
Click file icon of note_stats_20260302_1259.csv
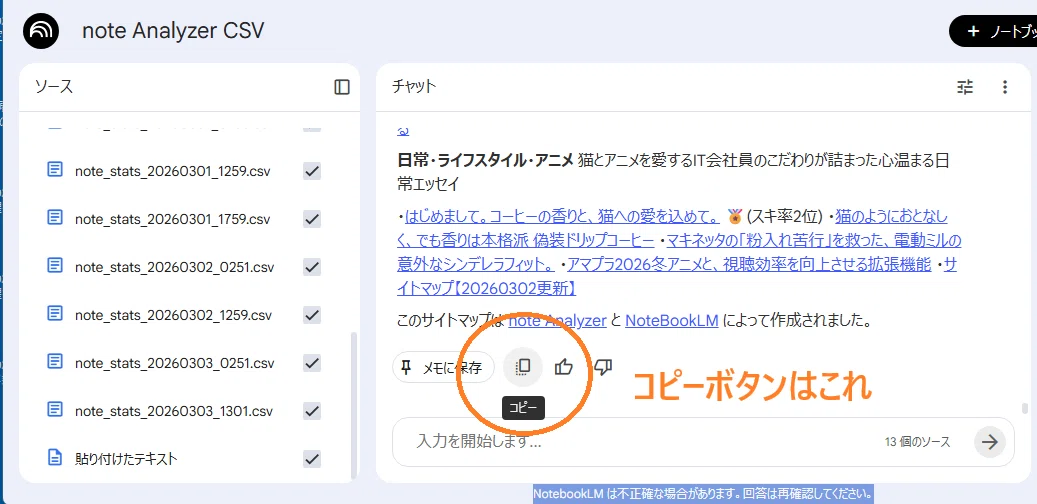pos(55,314)
